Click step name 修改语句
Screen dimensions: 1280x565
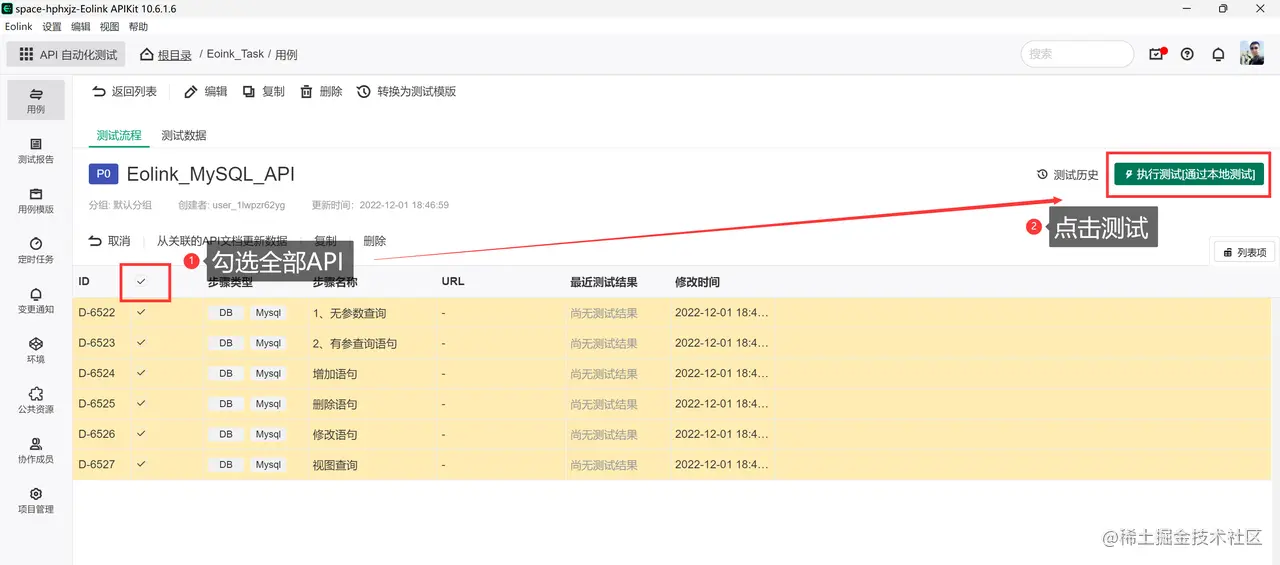pyautogui.click(x=335, y=434)
